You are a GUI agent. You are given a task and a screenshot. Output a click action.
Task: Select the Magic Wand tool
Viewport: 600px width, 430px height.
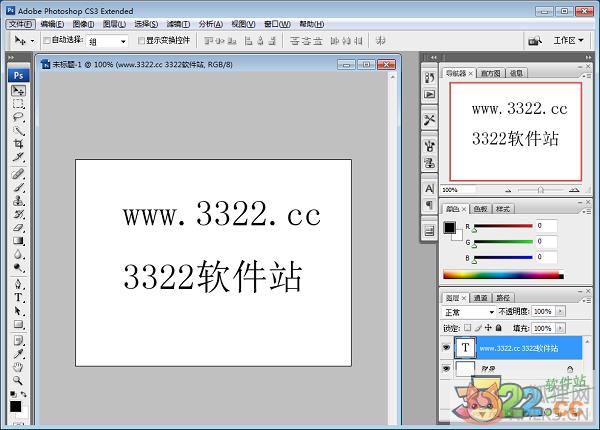point(18,130)
